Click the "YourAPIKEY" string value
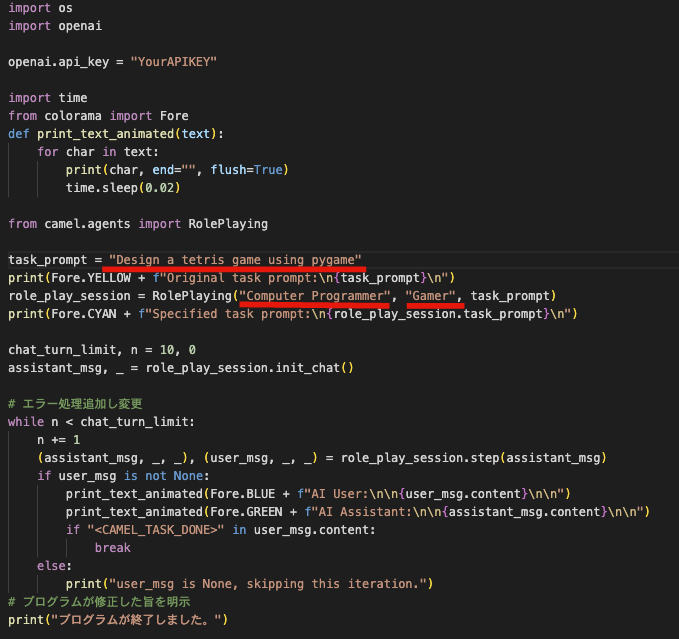Image resolution: width=679 pixels, height=639 pixels. pos(173,62)
